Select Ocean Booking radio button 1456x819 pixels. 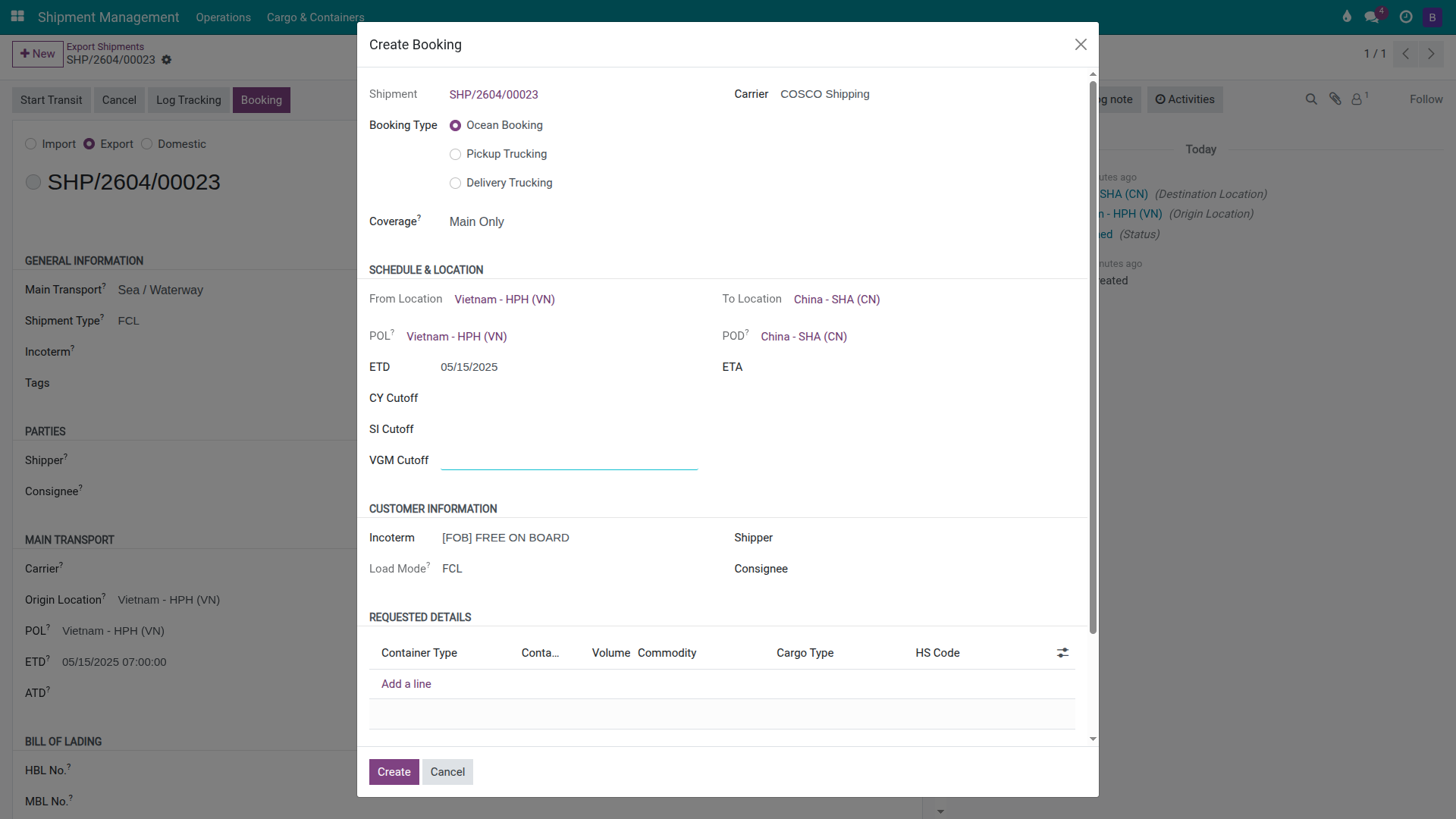[455, 126]
